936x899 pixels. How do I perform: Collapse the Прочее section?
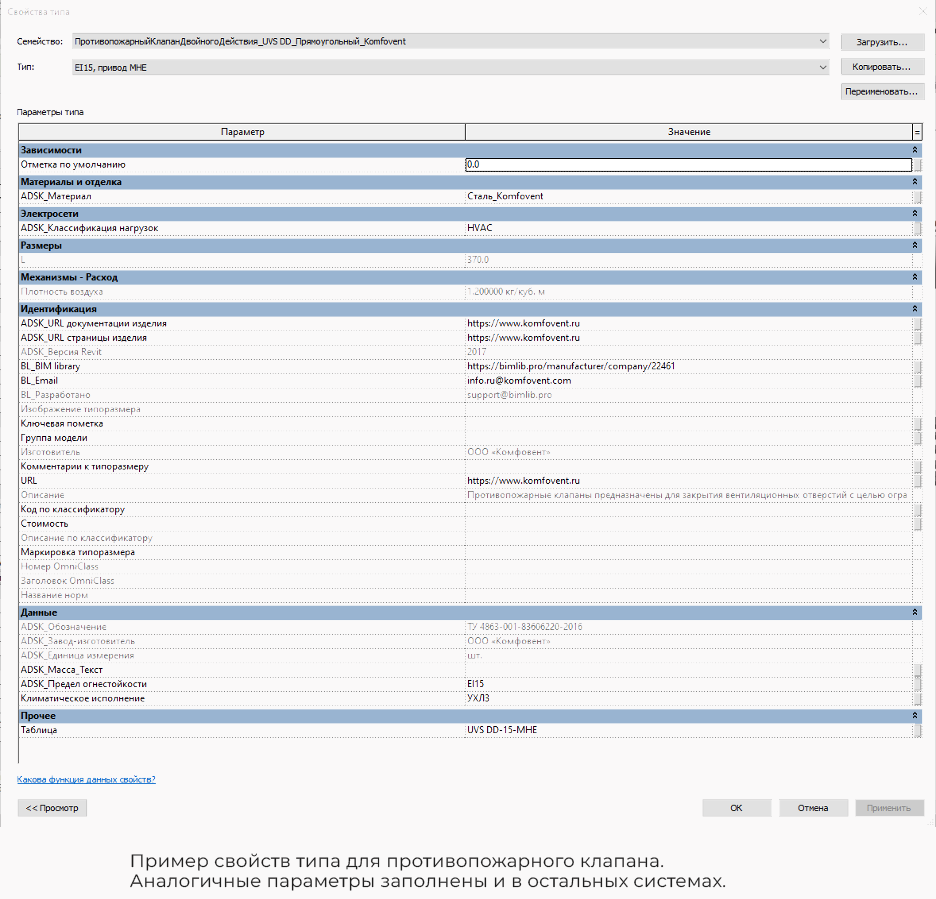click(915, 715)
